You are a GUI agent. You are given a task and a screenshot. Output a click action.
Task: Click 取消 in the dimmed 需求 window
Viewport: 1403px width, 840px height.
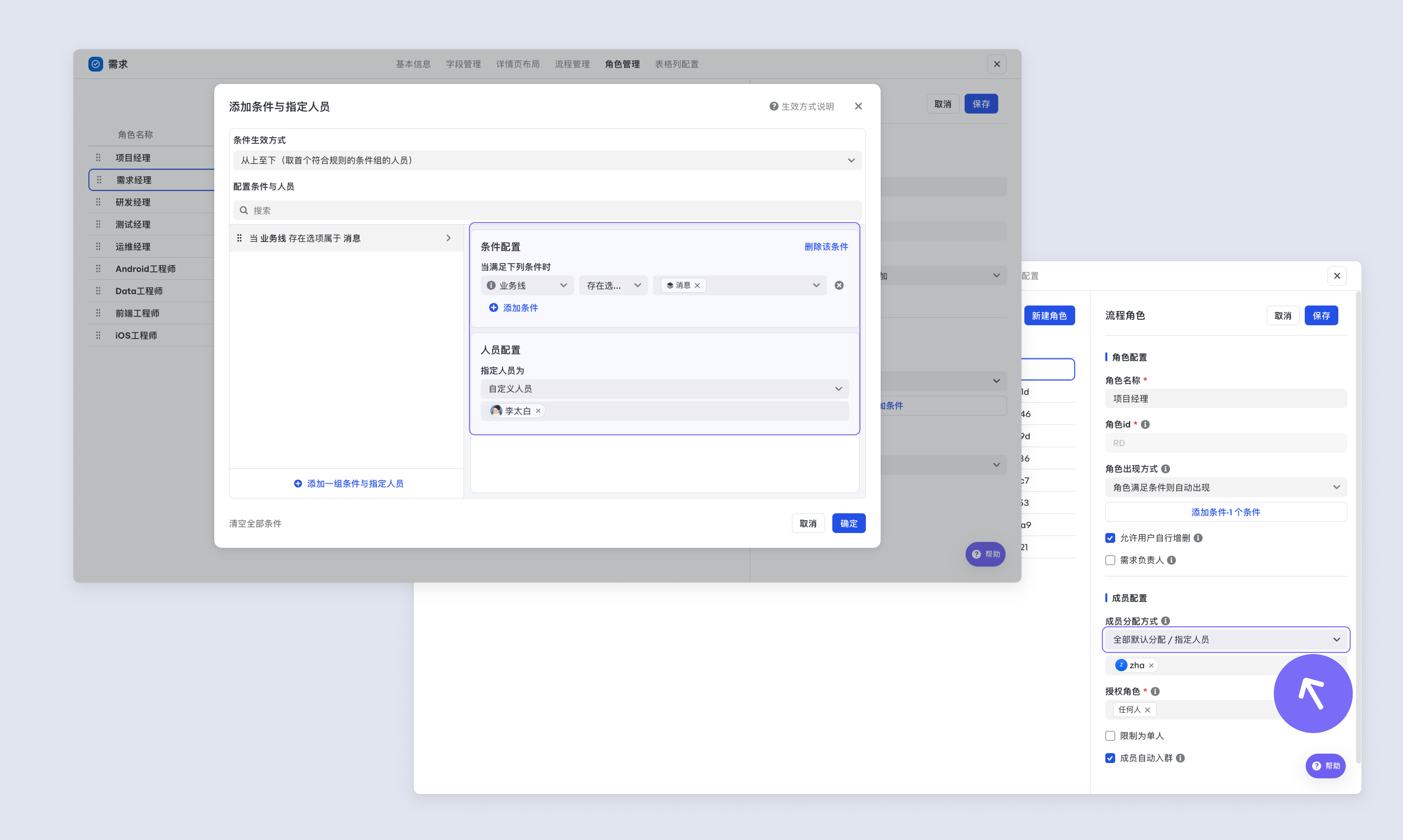tap(943, 104)
